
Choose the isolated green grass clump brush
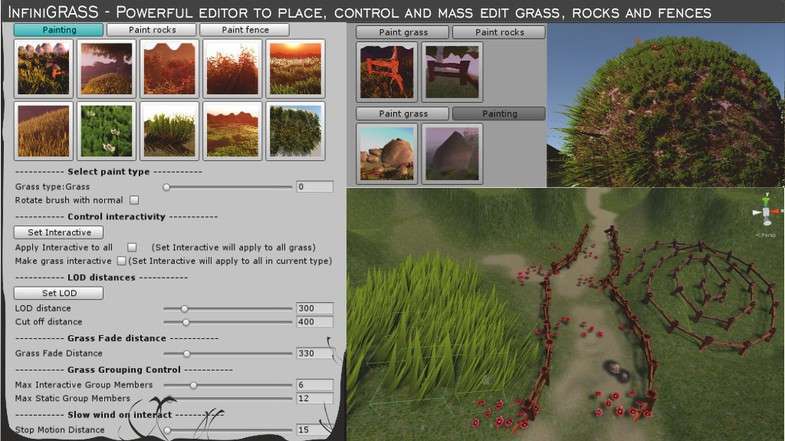point(170,131)
